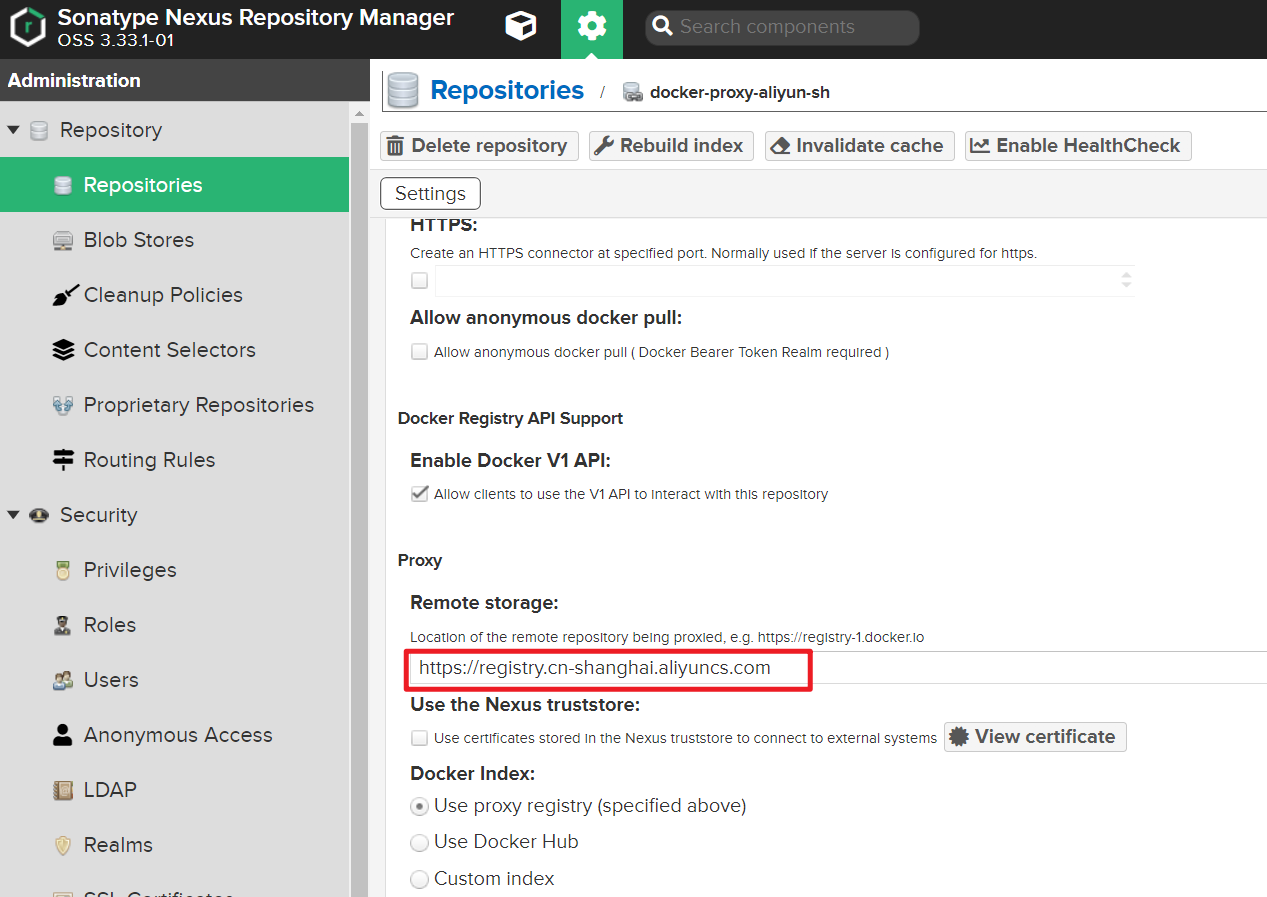Click the Roles label

point(110,625)
